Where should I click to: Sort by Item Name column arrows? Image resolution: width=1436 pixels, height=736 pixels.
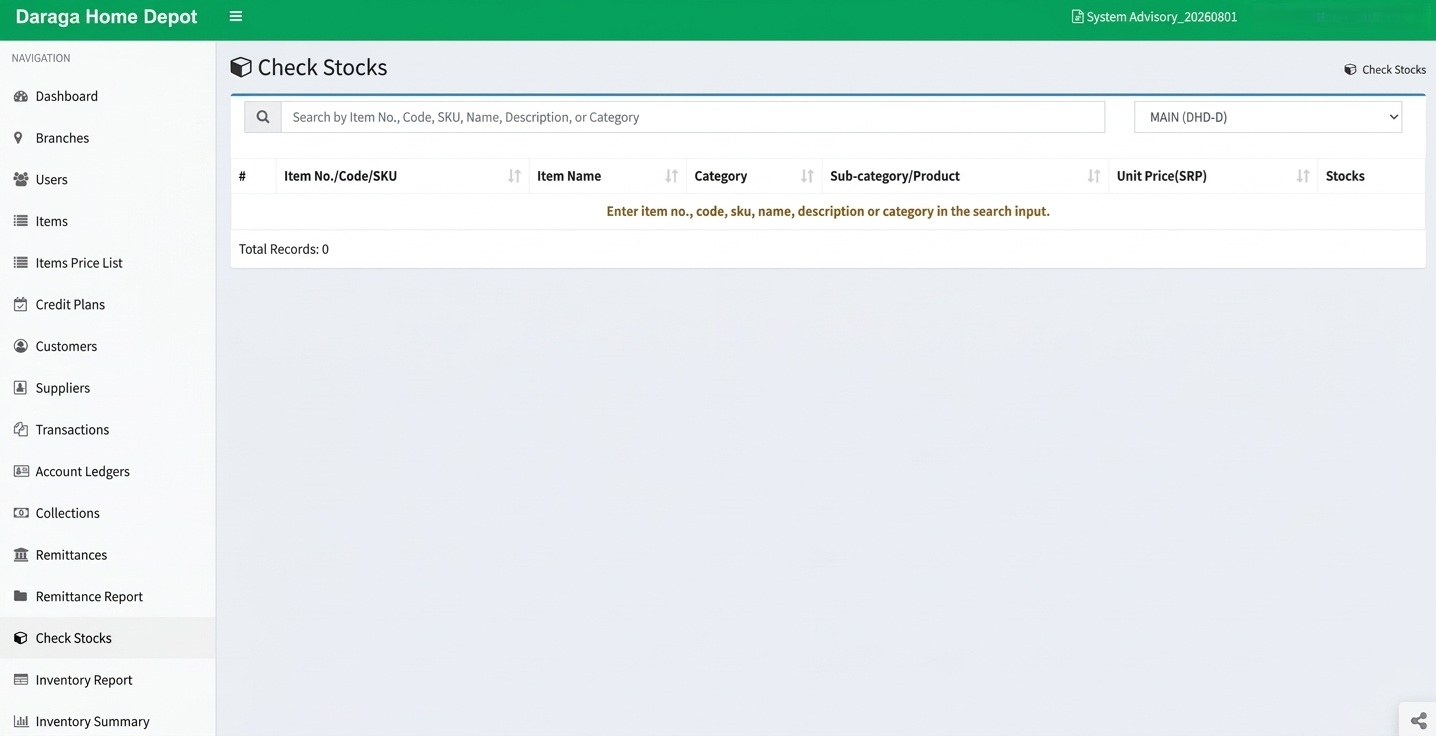click(671, 176)
